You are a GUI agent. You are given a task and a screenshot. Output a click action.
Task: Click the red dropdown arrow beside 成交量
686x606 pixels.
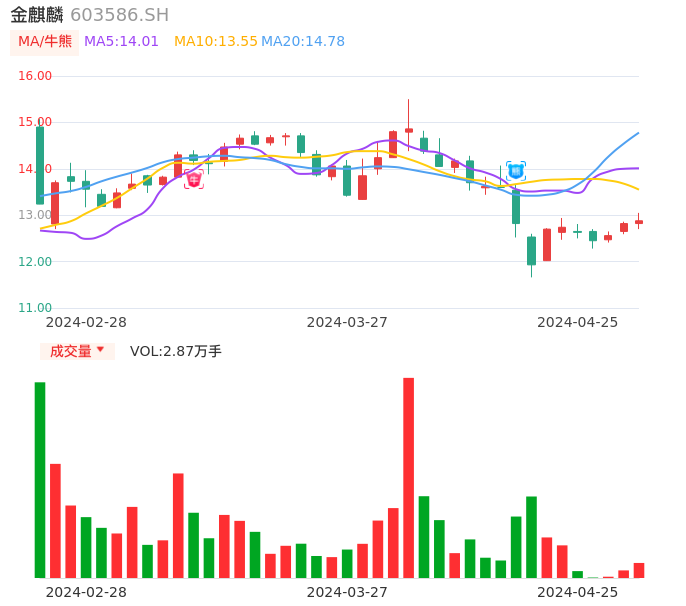[100, 351]
